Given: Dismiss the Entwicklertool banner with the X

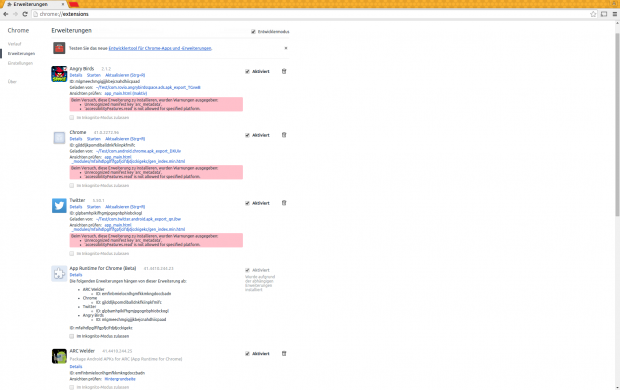Looking at the screenshot, I should tap(286, 48).
